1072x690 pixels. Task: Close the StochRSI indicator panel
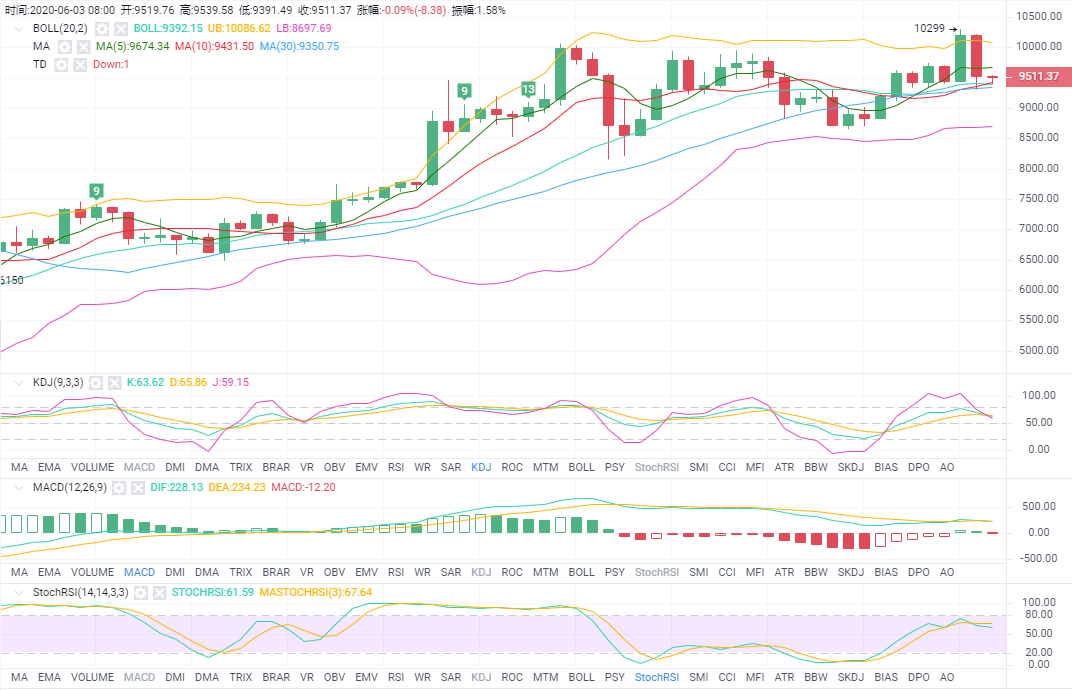pos(158,593)
